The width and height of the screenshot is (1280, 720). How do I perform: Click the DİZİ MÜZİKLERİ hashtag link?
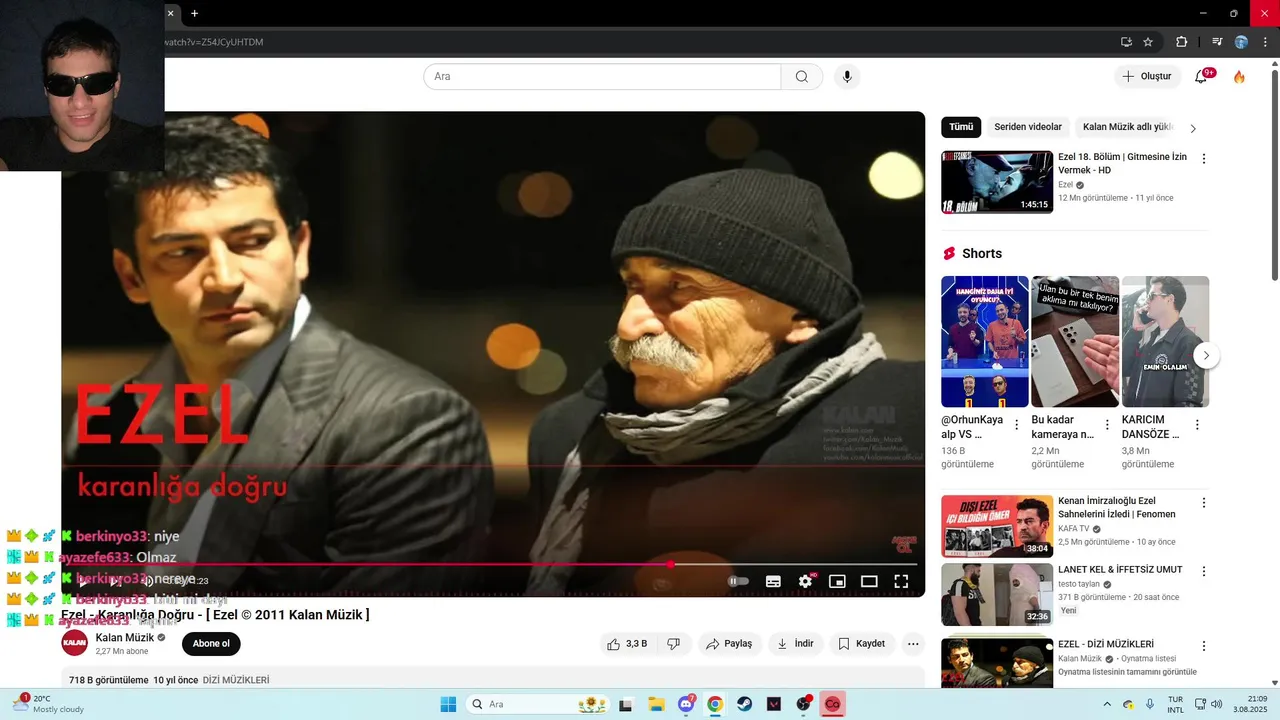pyautogui.click(x=236, y=680)
